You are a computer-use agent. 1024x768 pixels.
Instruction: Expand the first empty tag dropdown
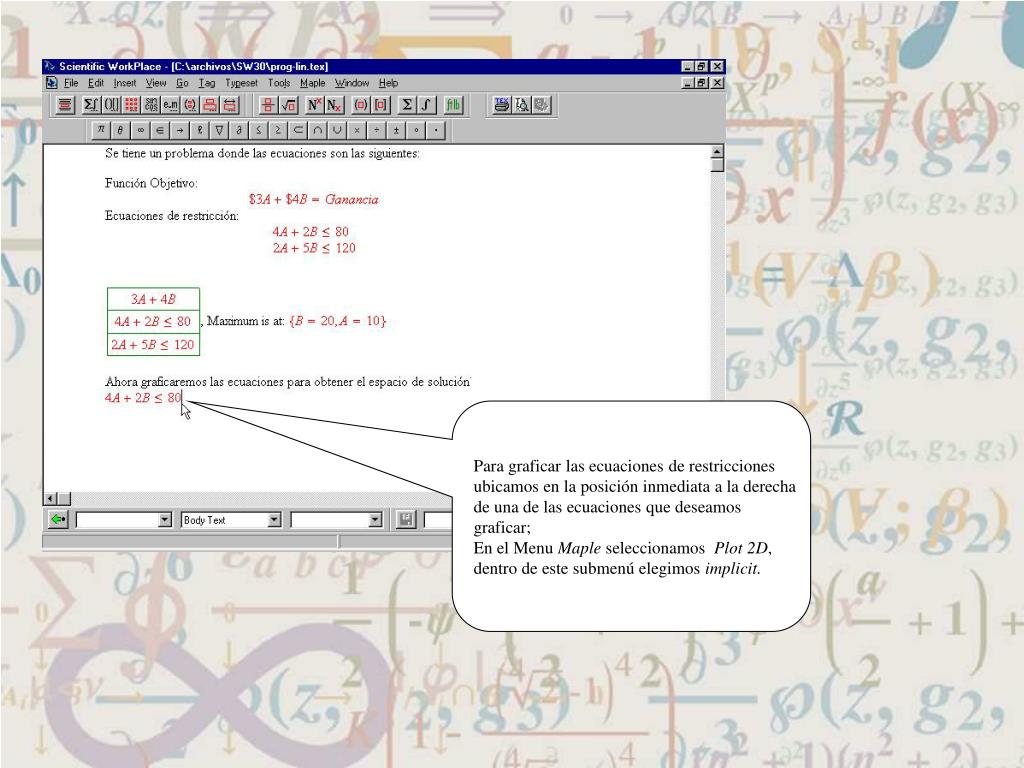point(165,520)
